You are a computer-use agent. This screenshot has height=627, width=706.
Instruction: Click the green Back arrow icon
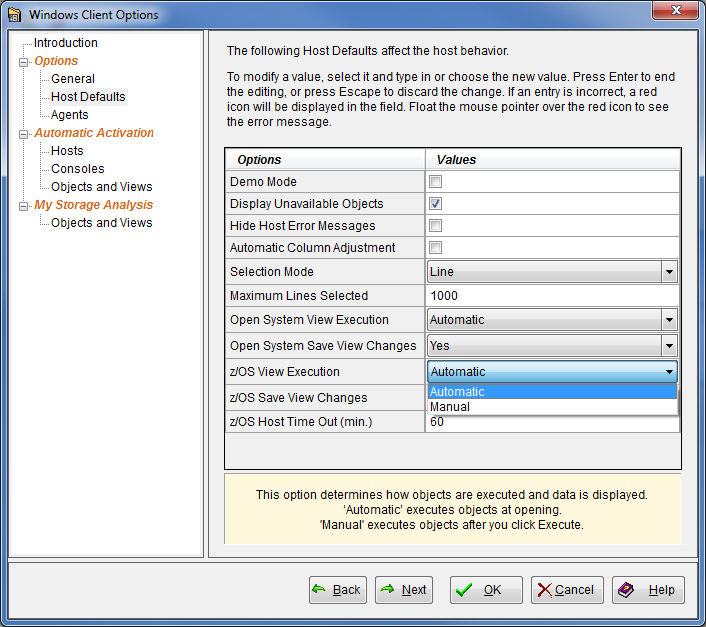point(319,589)
